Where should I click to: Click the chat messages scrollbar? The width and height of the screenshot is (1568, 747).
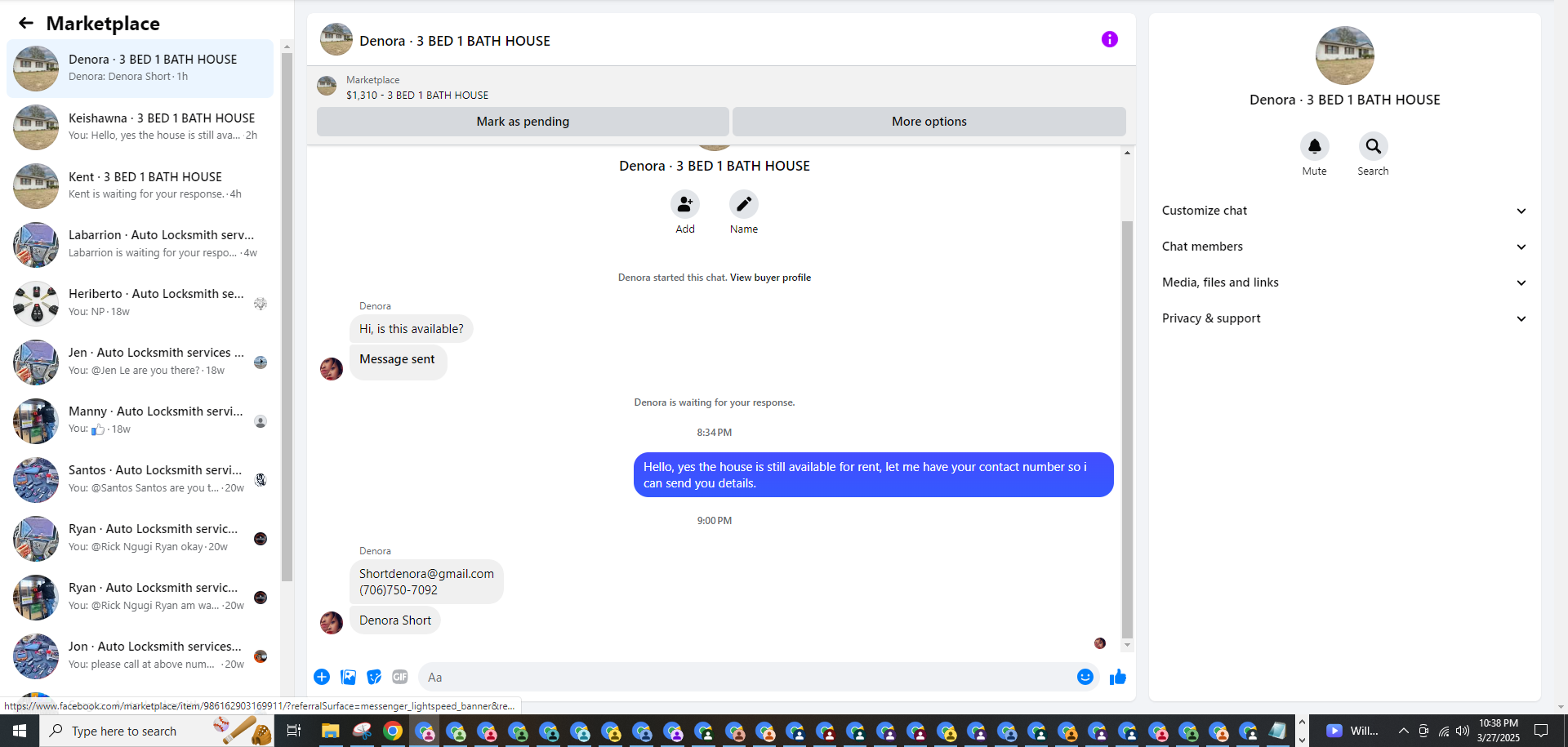(x=1127, y=429)
